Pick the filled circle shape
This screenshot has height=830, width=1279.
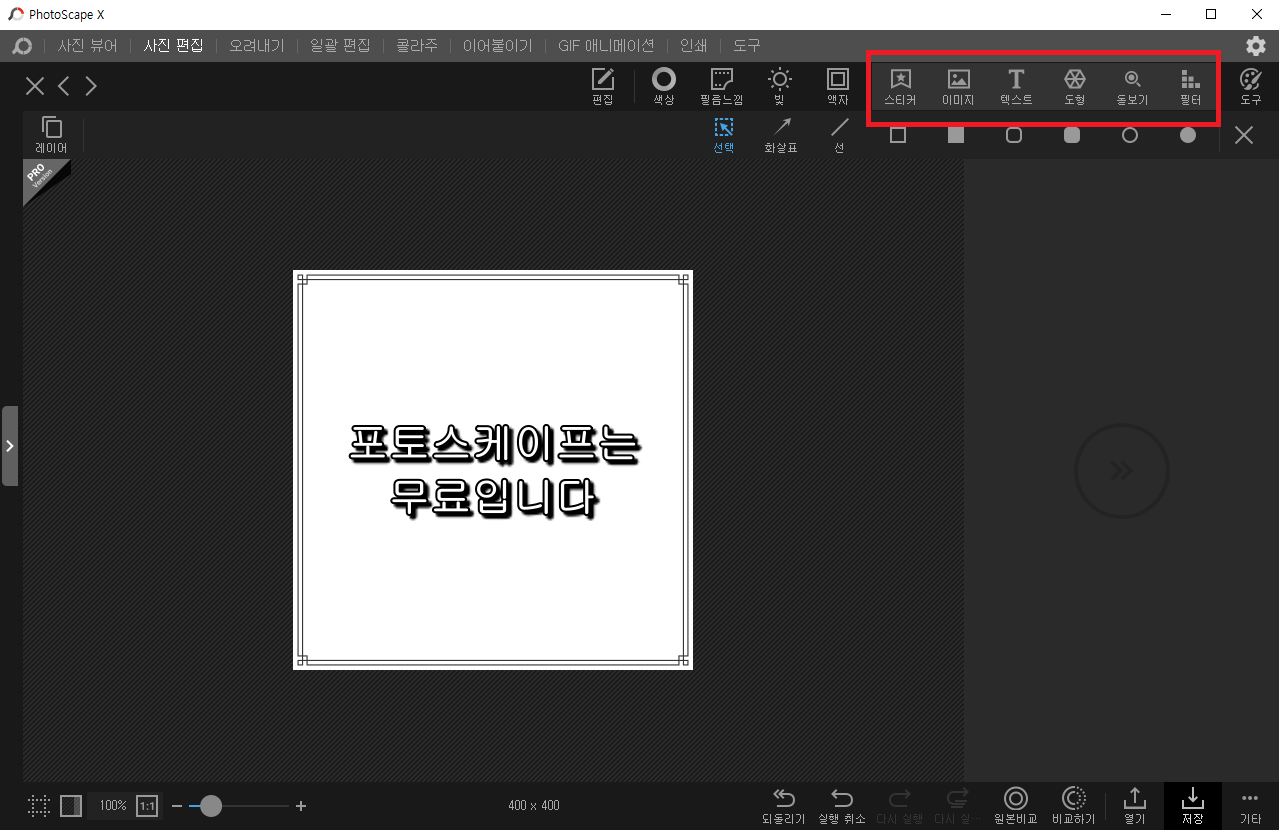click(1188, 135)
